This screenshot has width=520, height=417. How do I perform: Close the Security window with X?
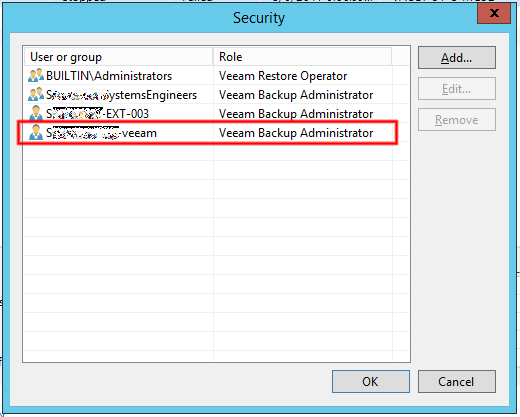point(494,13)
